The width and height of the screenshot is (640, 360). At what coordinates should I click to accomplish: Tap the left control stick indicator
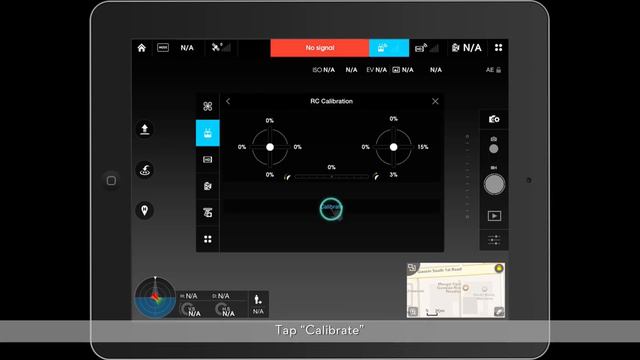tap(270, 147)
